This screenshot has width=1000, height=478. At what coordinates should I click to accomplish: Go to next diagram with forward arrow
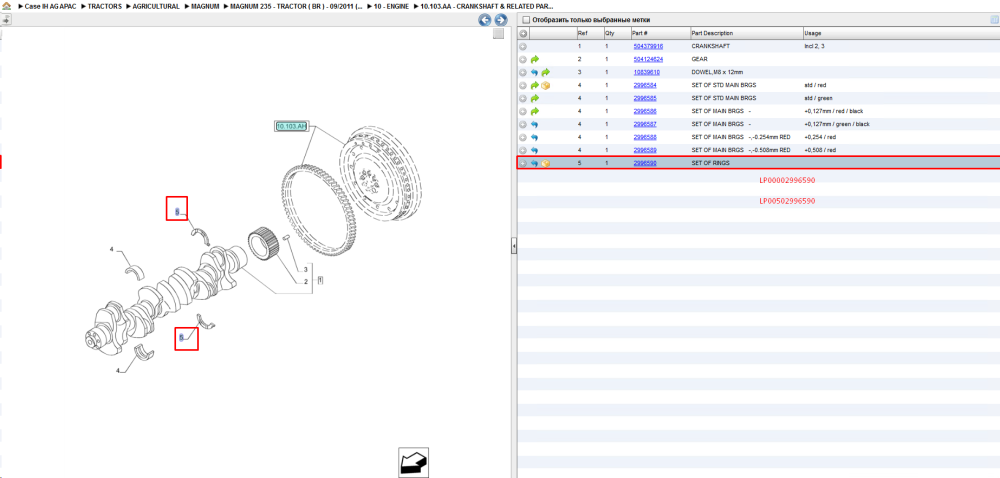point(501,20)
